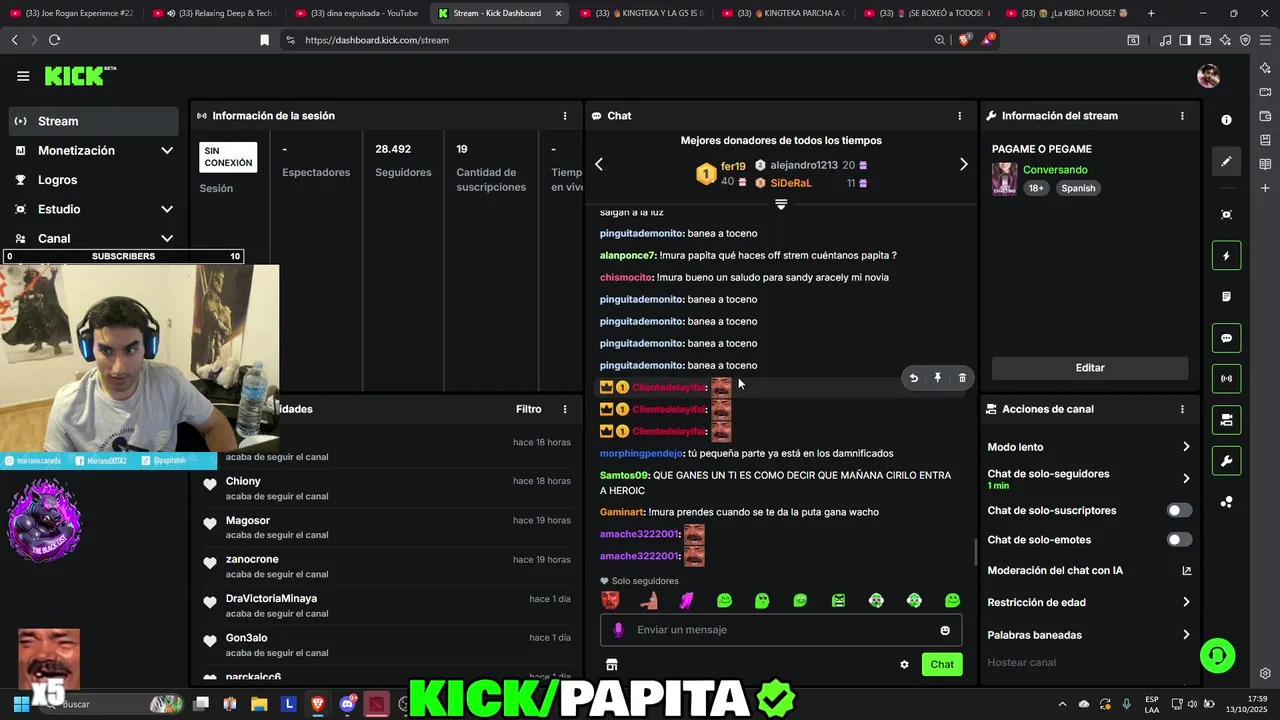Open File Explorer from the taskbar
Screen dimensions: 1280x720
(x=259, y=704)
